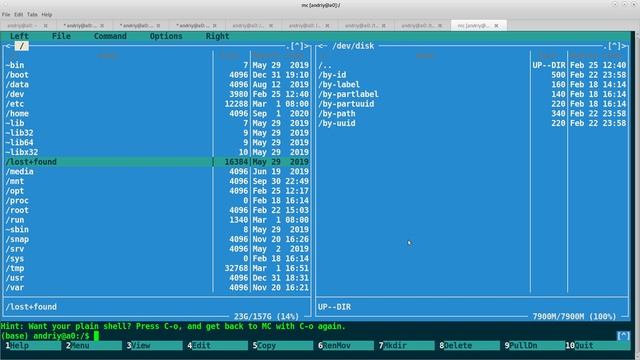Select /by-partuuid in the right panel
The image size is (640, 360).
pos(472,104)
